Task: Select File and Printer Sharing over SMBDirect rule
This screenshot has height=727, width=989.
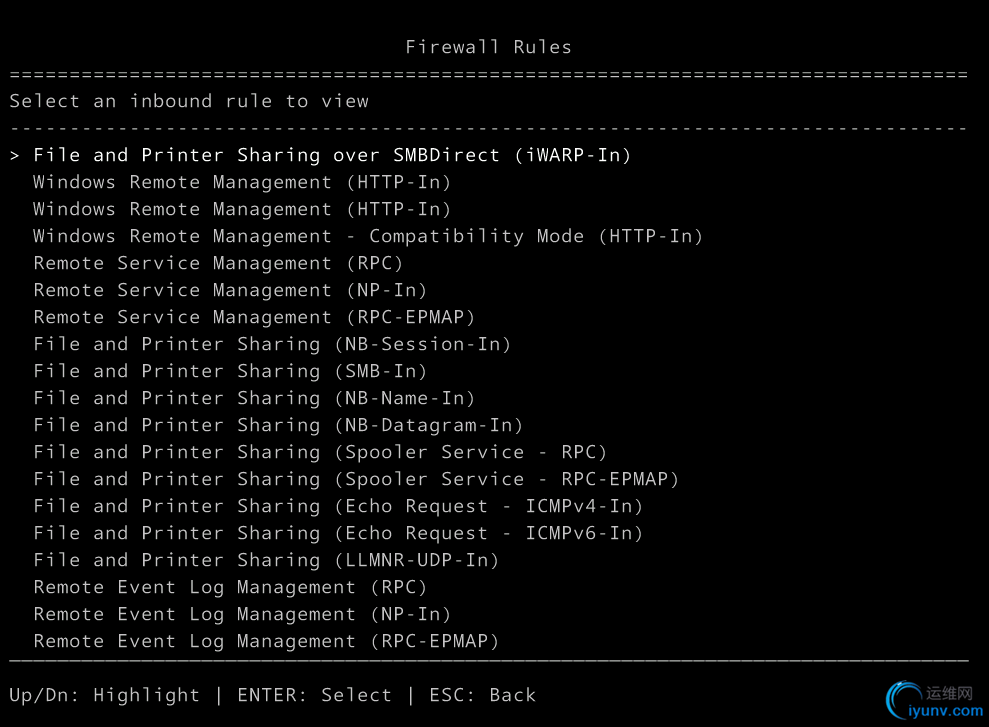Action: click(332, 155)
